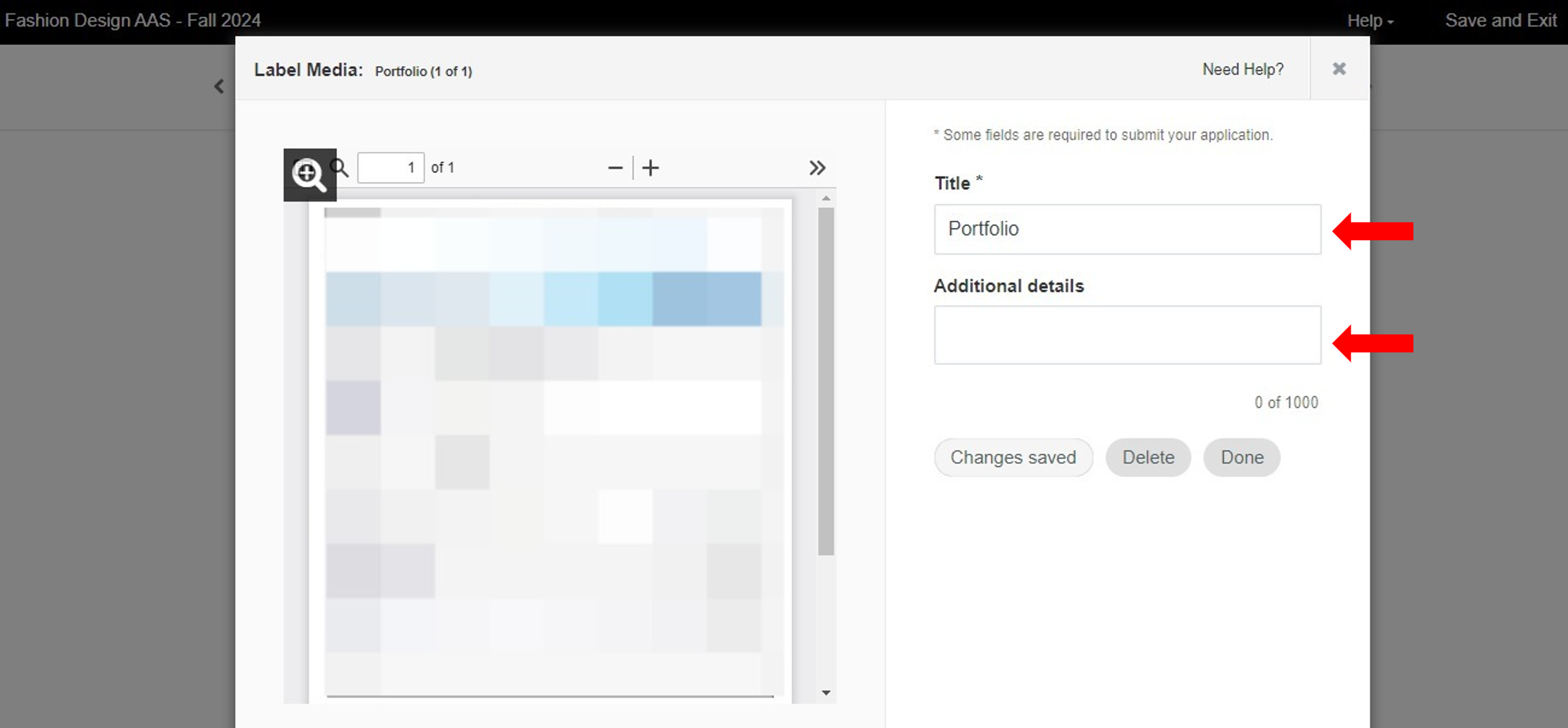Open the Help dropdown menu
Image resolution: width=1568 pixels, height=728 pixels.
click(x=1370, y=21)
